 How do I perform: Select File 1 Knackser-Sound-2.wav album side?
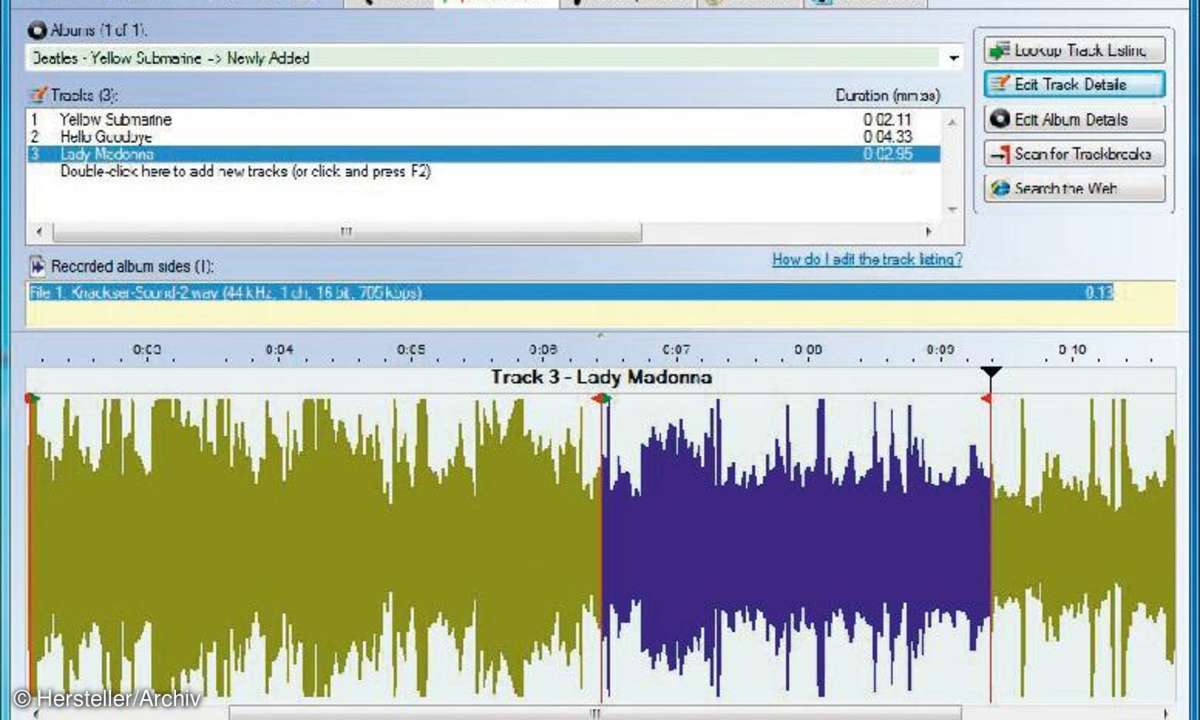coord(570,293)
